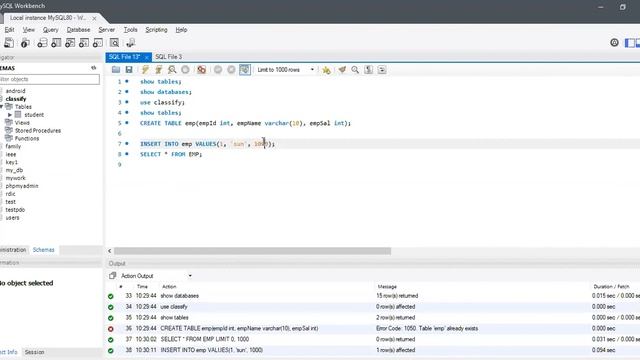Execute statement under cursor (lightning with cursor)
This screenshot has height=360, width=640.
[158, 70]
